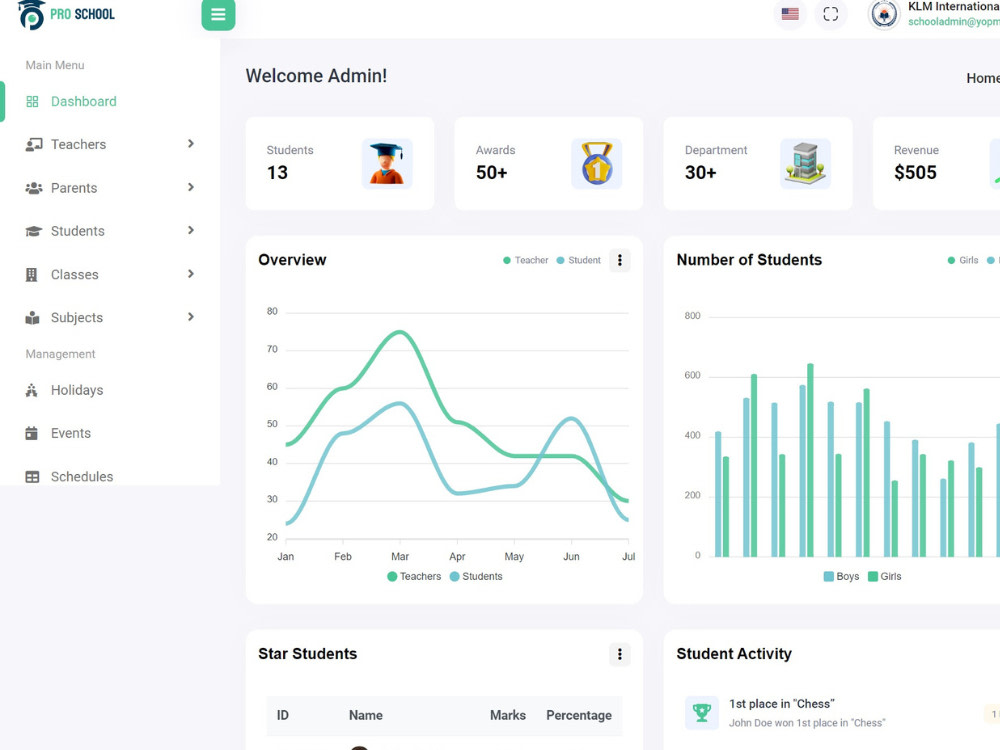The width and height of the screenshot is (1000, 750).
Task: Click the Teacher legend dot in Overview header
Action: (507, 260)
